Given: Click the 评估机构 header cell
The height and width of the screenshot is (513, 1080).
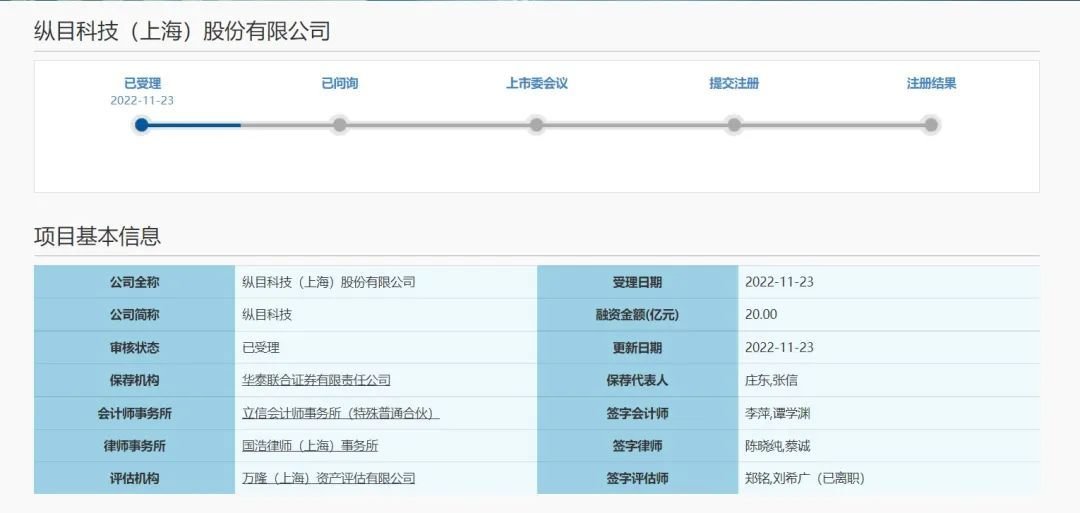Looking at the screenshot, I should [x=134, y=478].
